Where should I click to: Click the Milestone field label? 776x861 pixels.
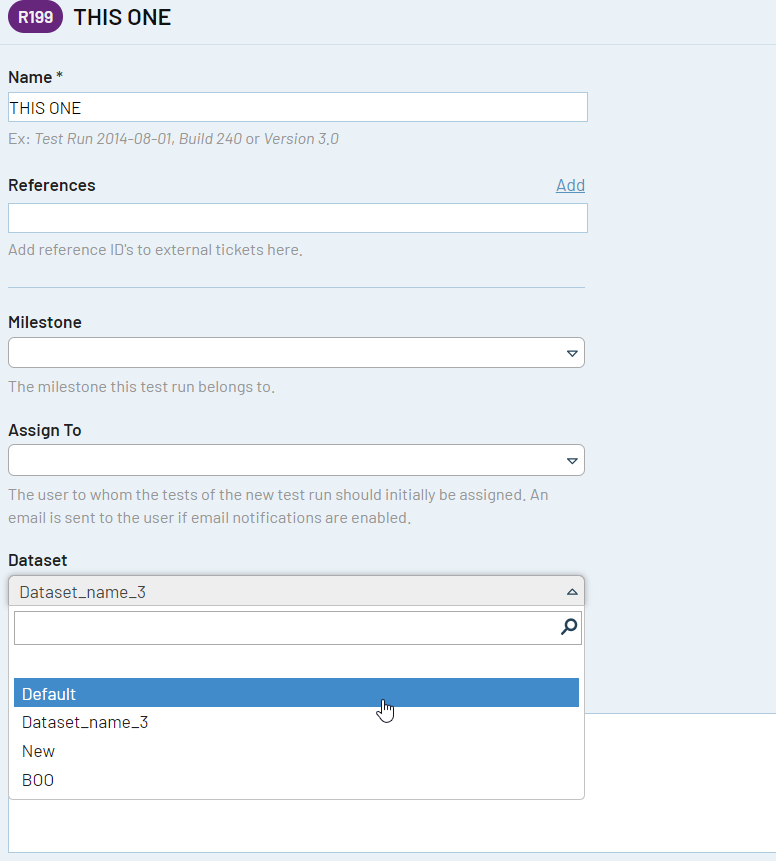pos(44,322)
